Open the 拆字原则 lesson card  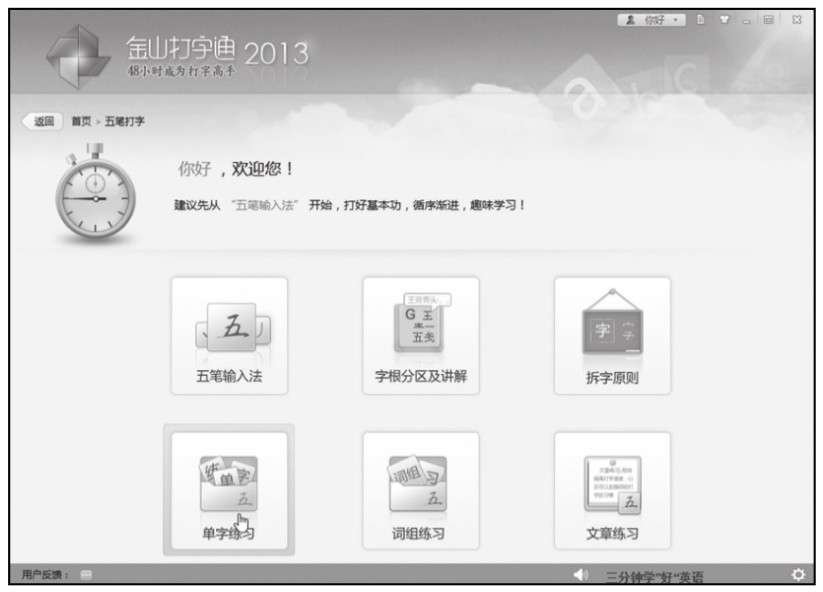coord(612,336)
